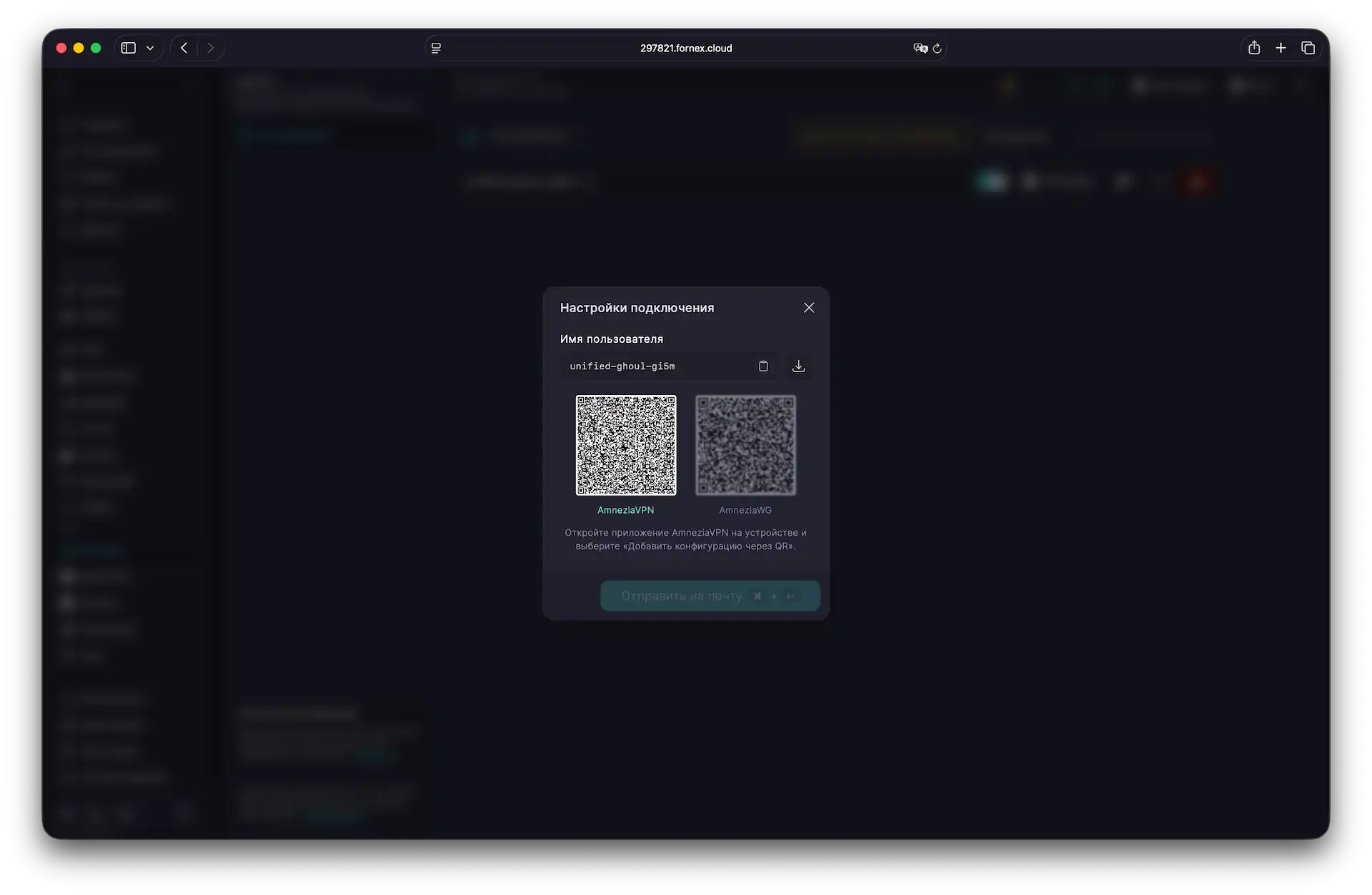Viewport: 1372px width, 895px height.
Task: Download the connection config file
Action: point(798,366)
